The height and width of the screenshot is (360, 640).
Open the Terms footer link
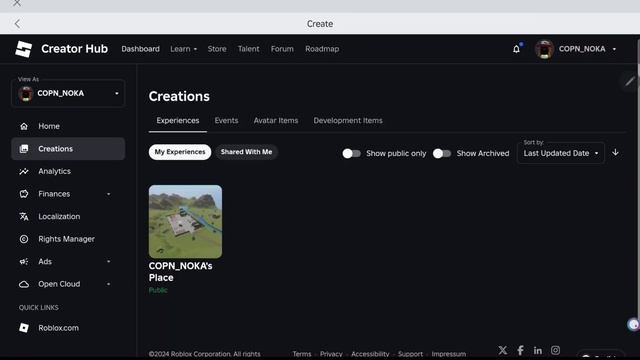tap(302, 354)
